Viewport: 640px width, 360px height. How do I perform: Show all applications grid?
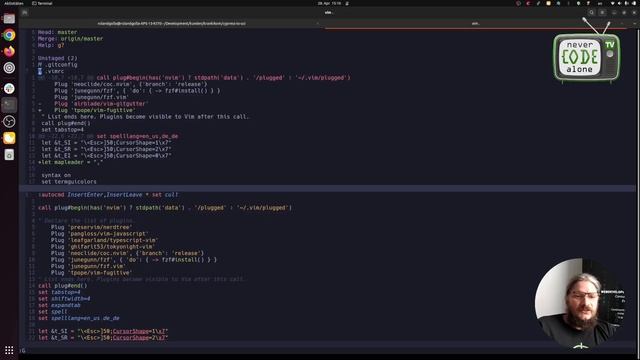[9, 350]
